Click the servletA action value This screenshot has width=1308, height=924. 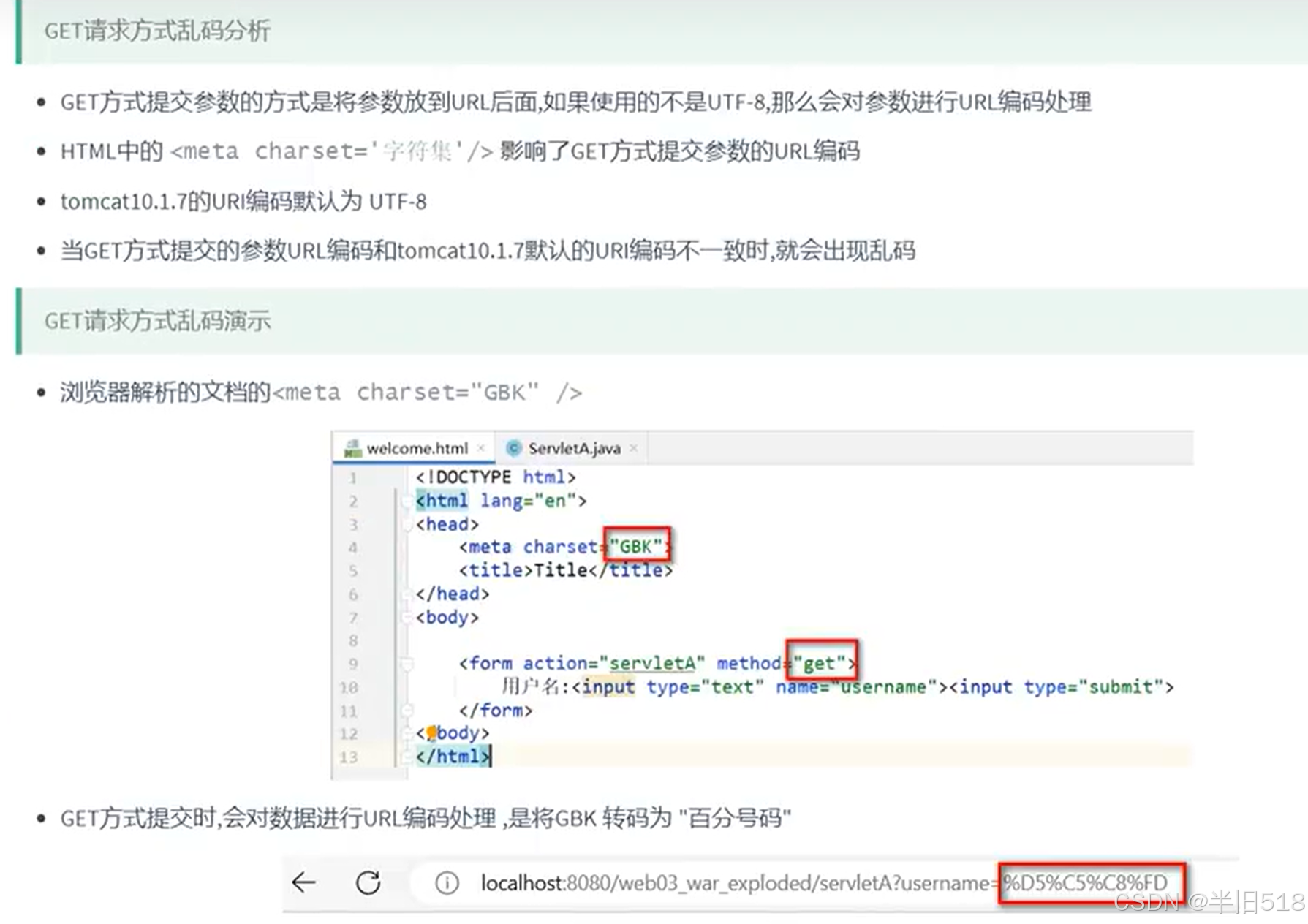click(652, 663)
